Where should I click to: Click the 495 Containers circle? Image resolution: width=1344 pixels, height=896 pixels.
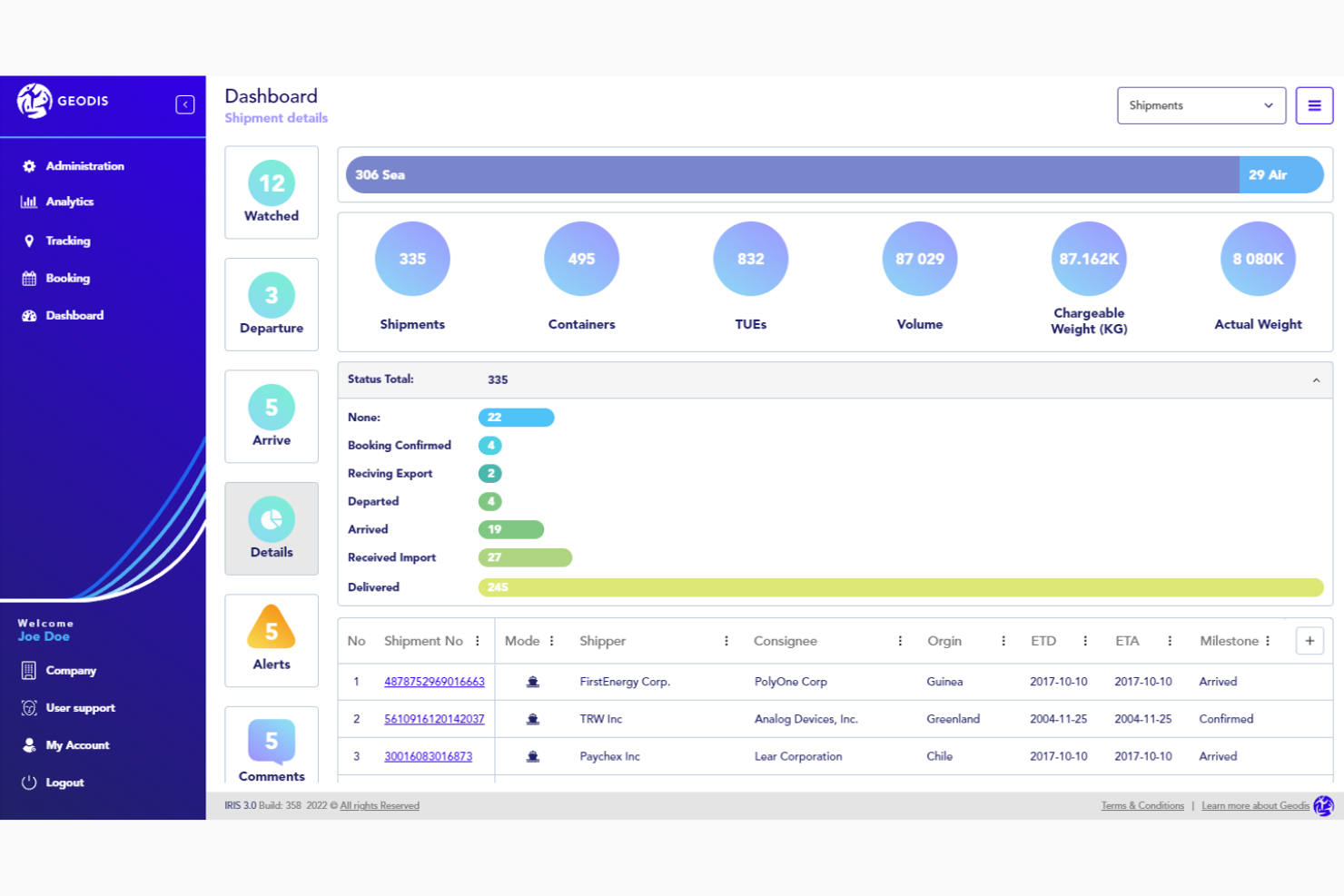[581, 259]
